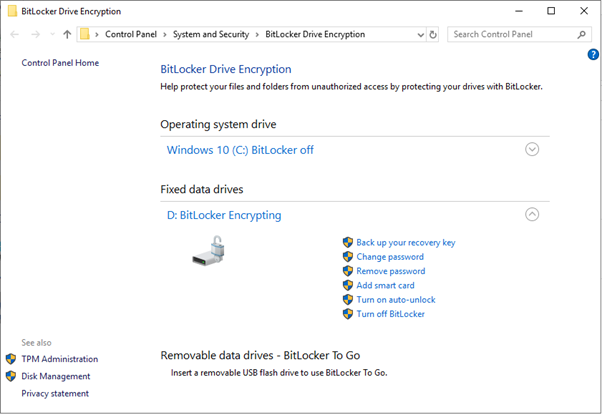602x415 pixels.
Task: Select System and Security in the breadcrumb
Action: click(211, 35)
